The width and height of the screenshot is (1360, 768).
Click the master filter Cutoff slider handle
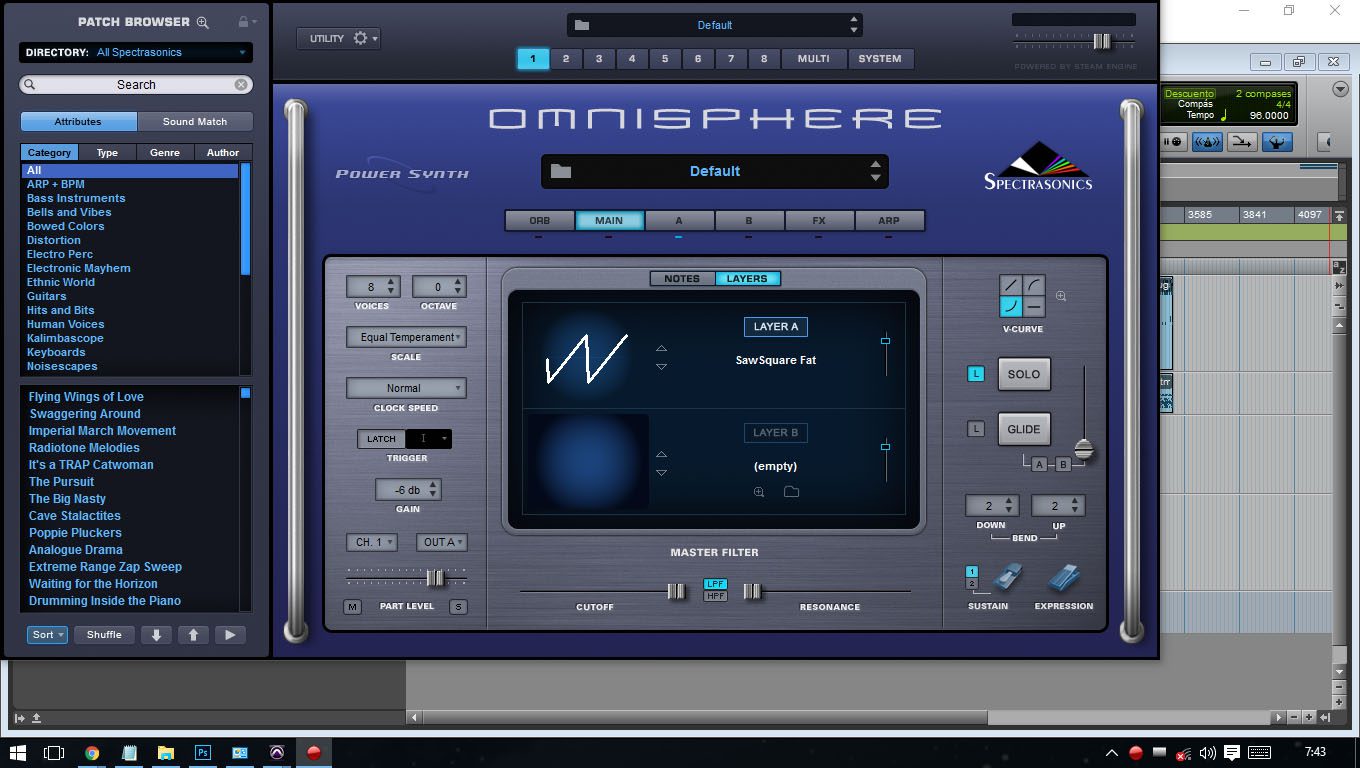tap(676, 592)
